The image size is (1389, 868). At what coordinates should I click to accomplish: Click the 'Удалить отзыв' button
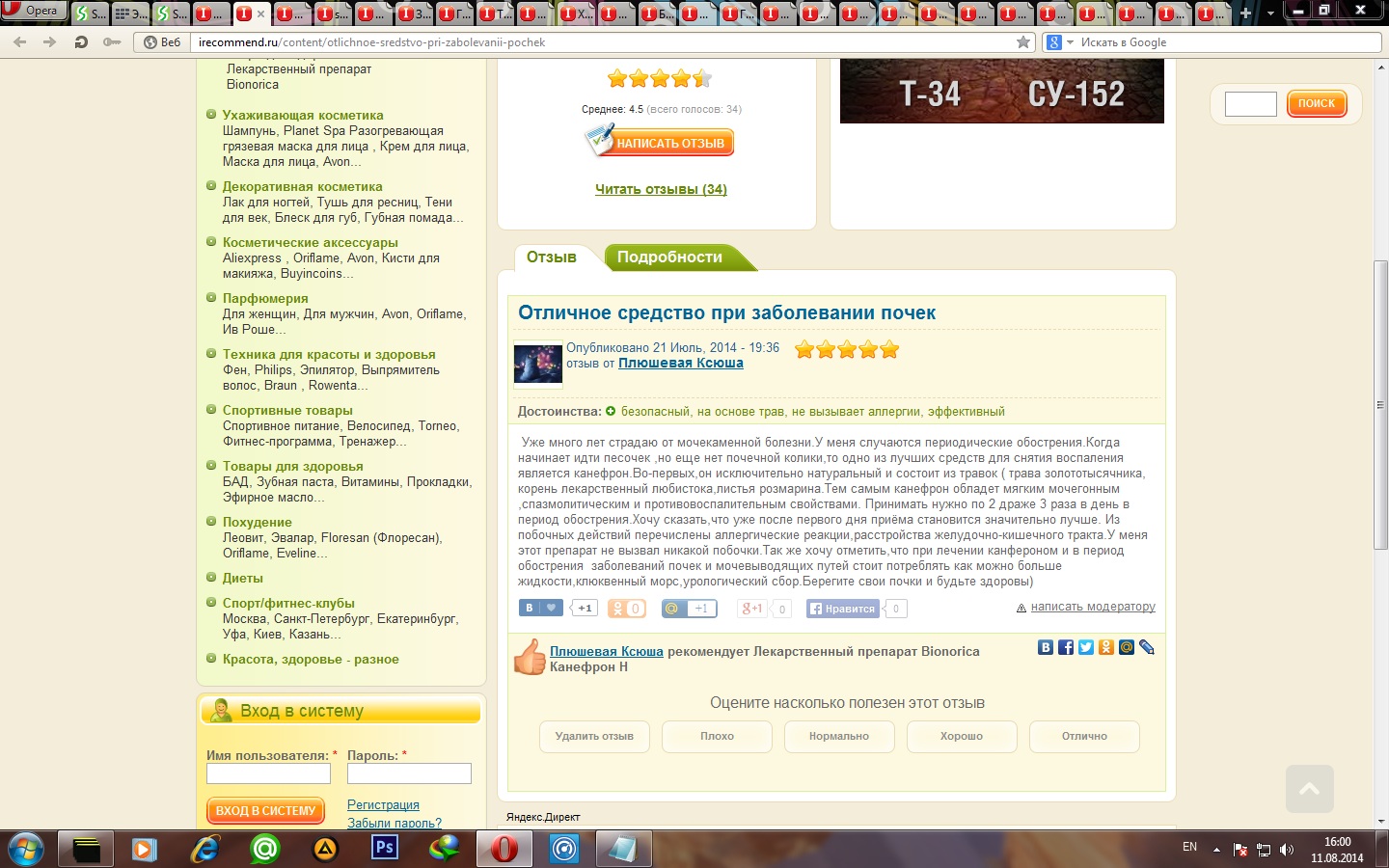pos(594,736)
